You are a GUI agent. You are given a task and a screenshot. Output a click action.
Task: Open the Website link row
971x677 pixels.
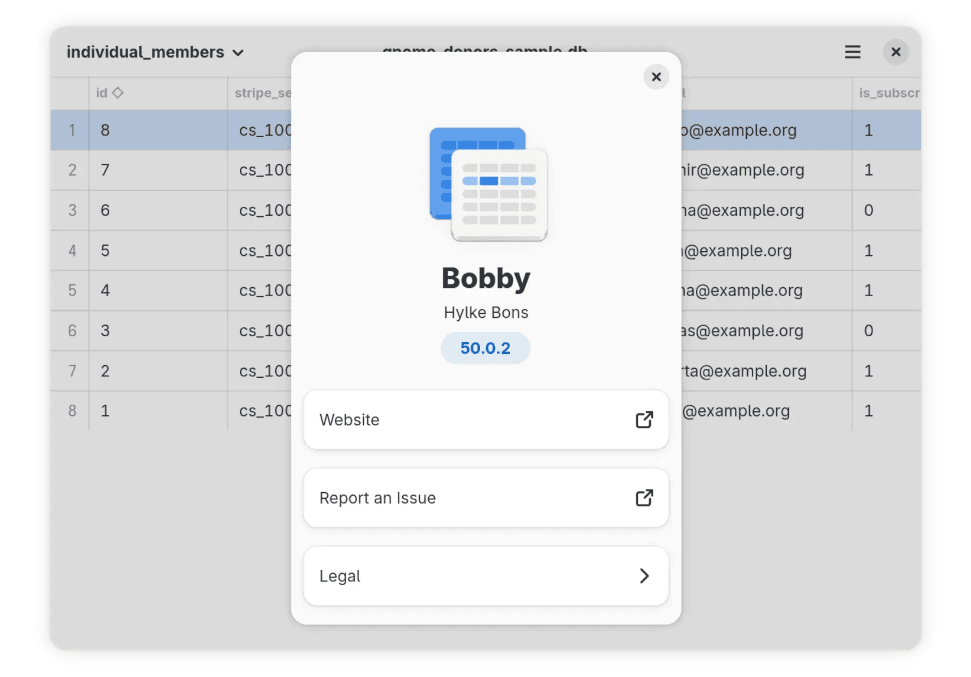click(x=486, y=419)
